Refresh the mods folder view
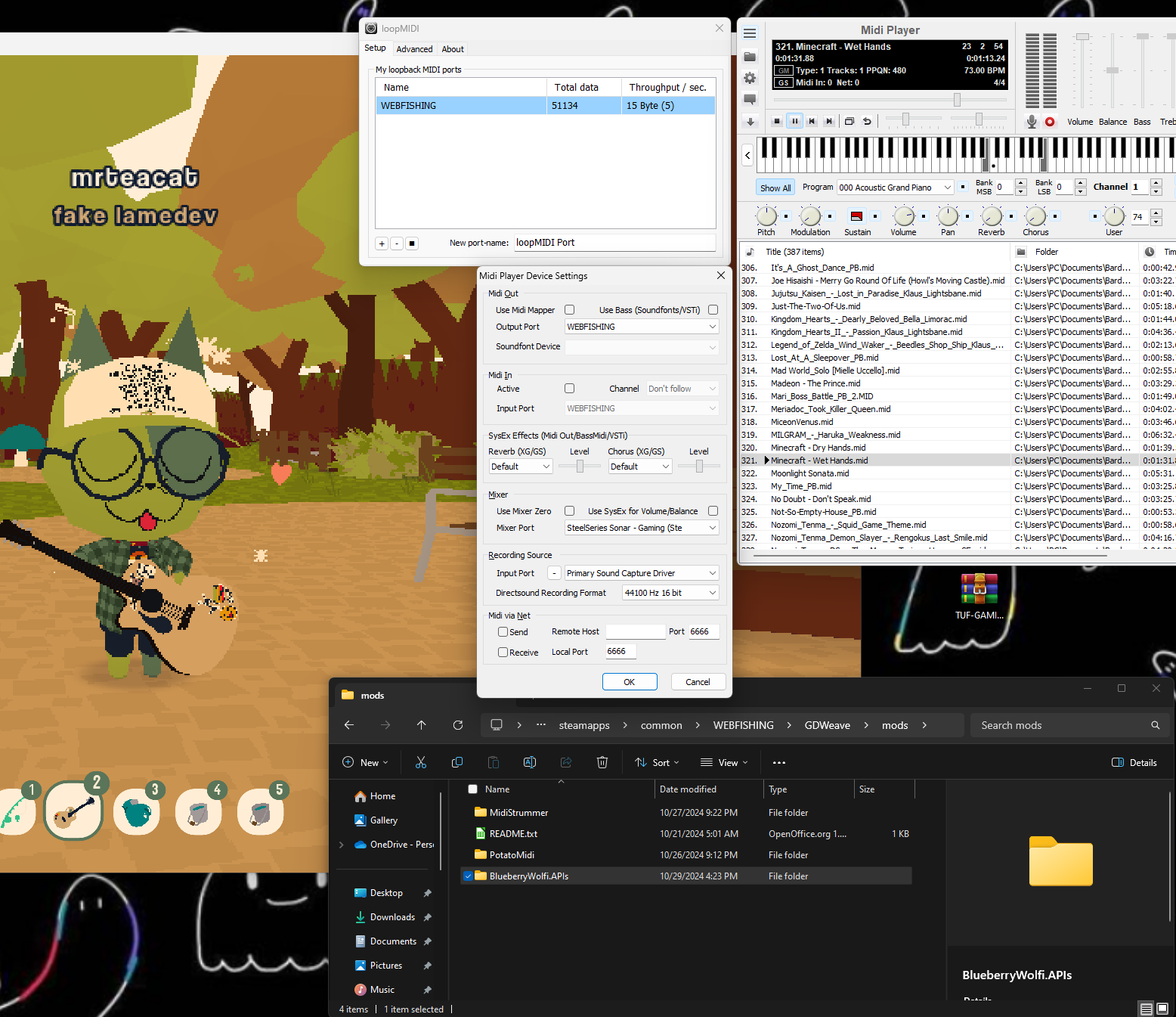The height and width of the screenshot is (1017, 1176). coord(458,725)
